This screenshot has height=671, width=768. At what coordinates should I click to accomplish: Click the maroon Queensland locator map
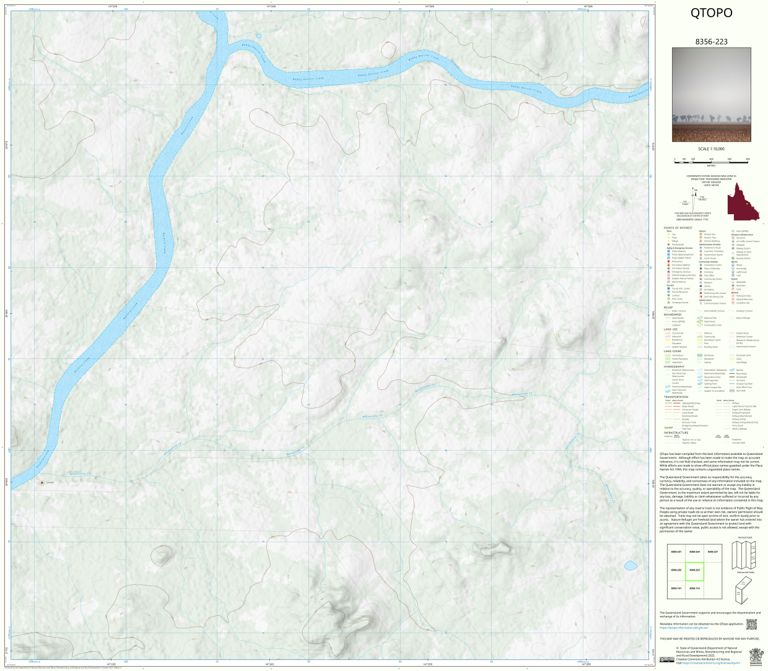click(x=743, y=201)
